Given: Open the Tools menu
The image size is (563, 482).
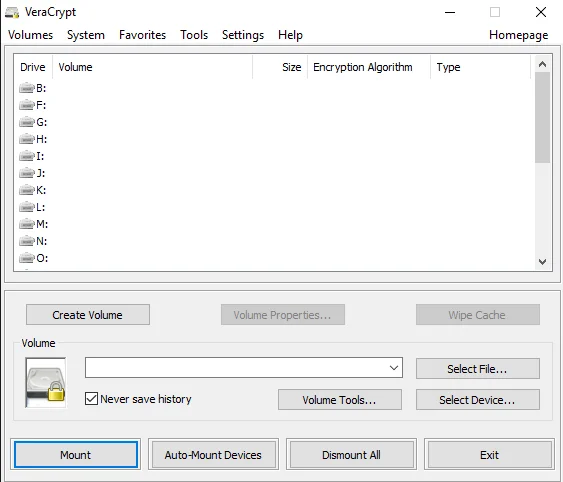Looking at the screenshot, I should [x=194, y=35].
